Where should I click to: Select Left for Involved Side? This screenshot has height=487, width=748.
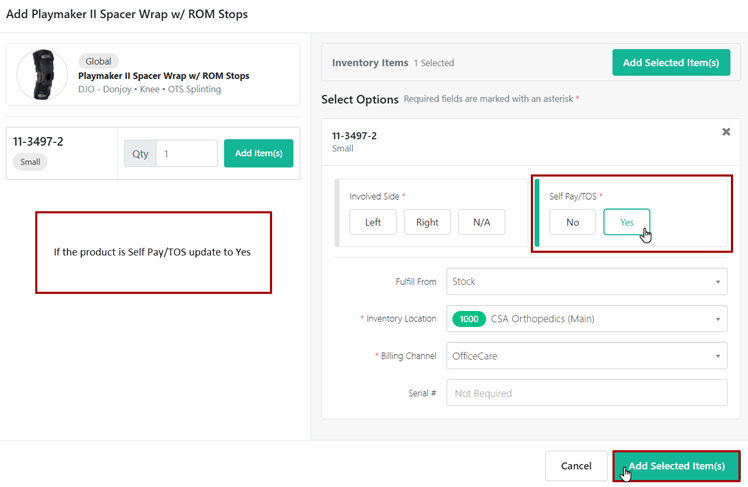[x=372, y=222]
